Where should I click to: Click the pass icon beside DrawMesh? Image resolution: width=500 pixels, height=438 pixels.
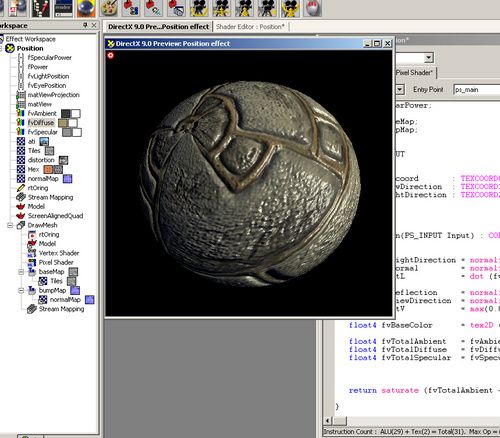click(x=21, y=225)
